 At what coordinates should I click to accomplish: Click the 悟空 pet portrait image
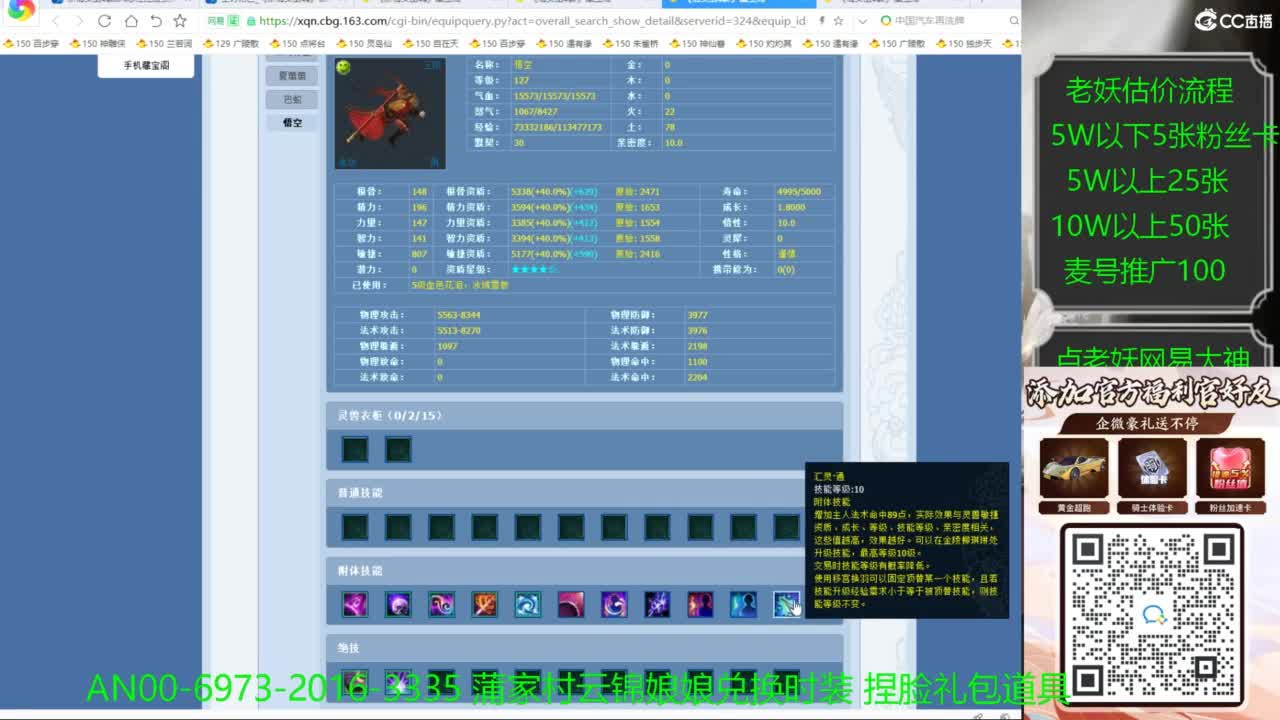coord(389,112)
